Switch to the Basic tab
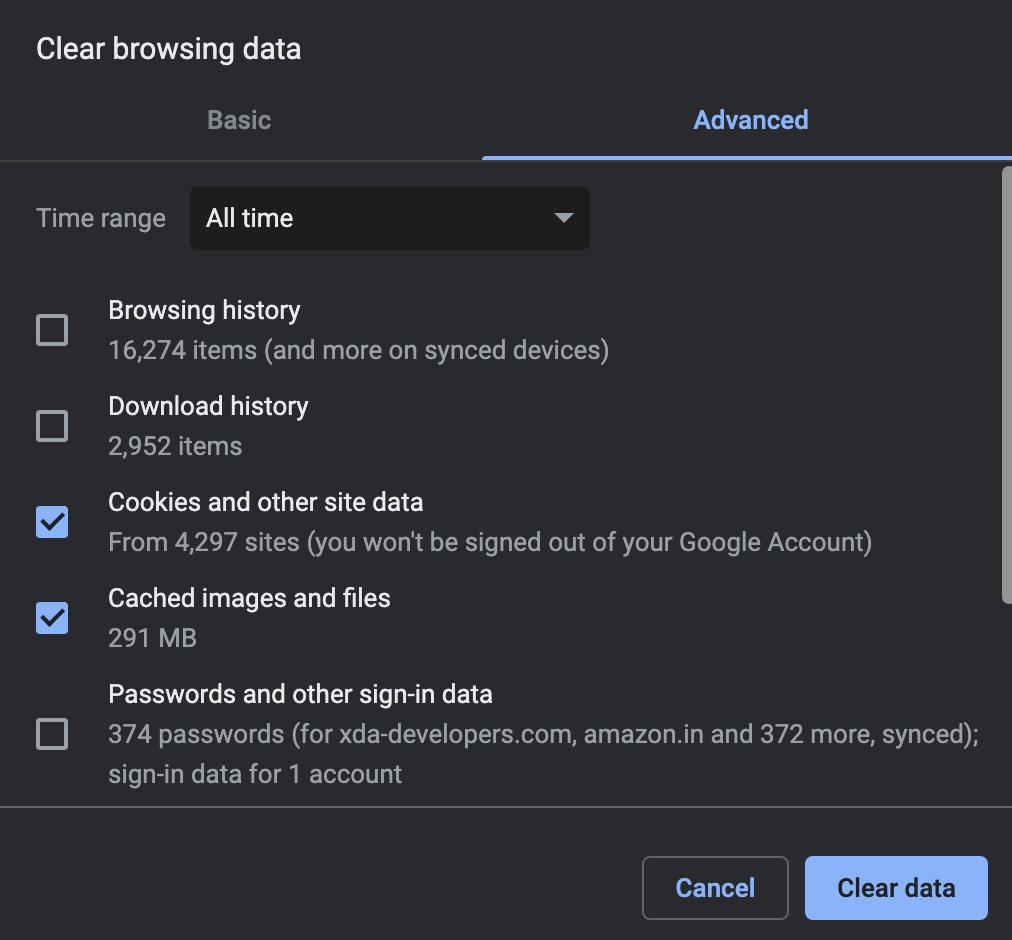The width and height of the screenshot is (1012, 940). click(x=239, y=120)
